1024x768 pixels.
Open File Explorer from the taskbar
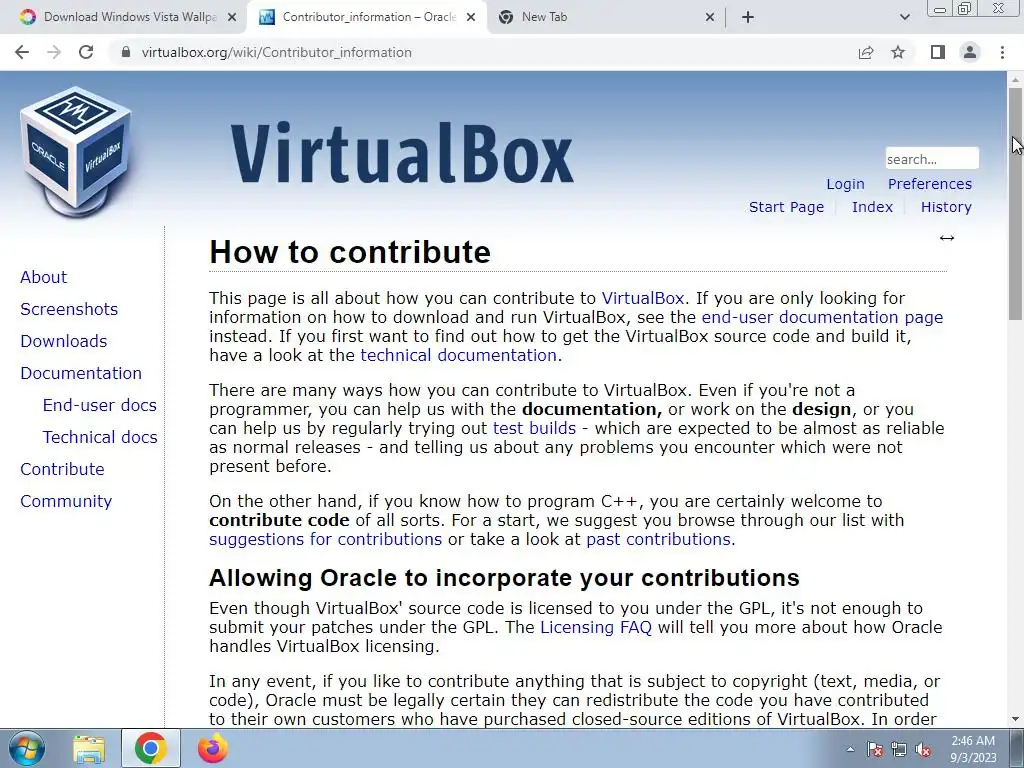pos(89,748)
